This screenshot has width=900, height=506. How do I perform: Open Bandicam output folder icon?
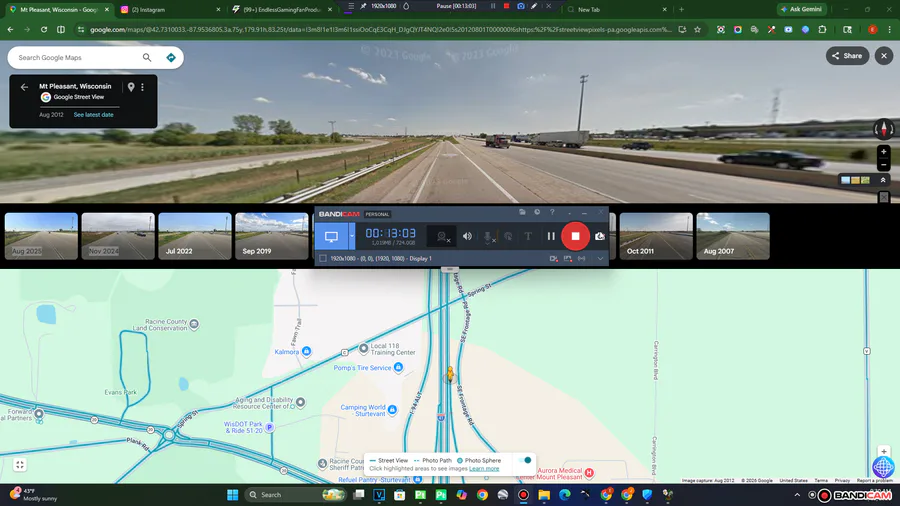(522, 212)
